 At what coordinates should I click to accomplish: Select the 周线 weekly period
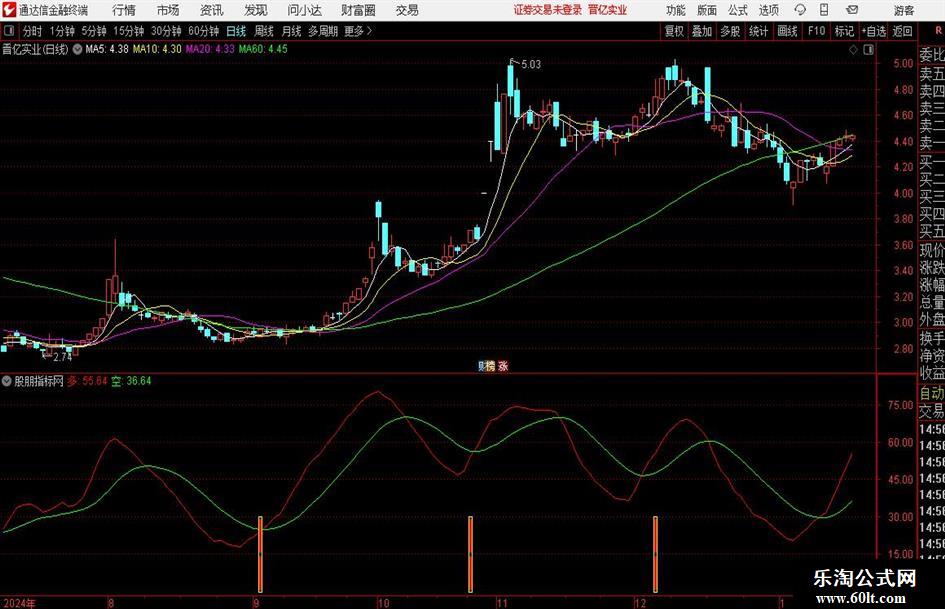[x=264, y=31]
